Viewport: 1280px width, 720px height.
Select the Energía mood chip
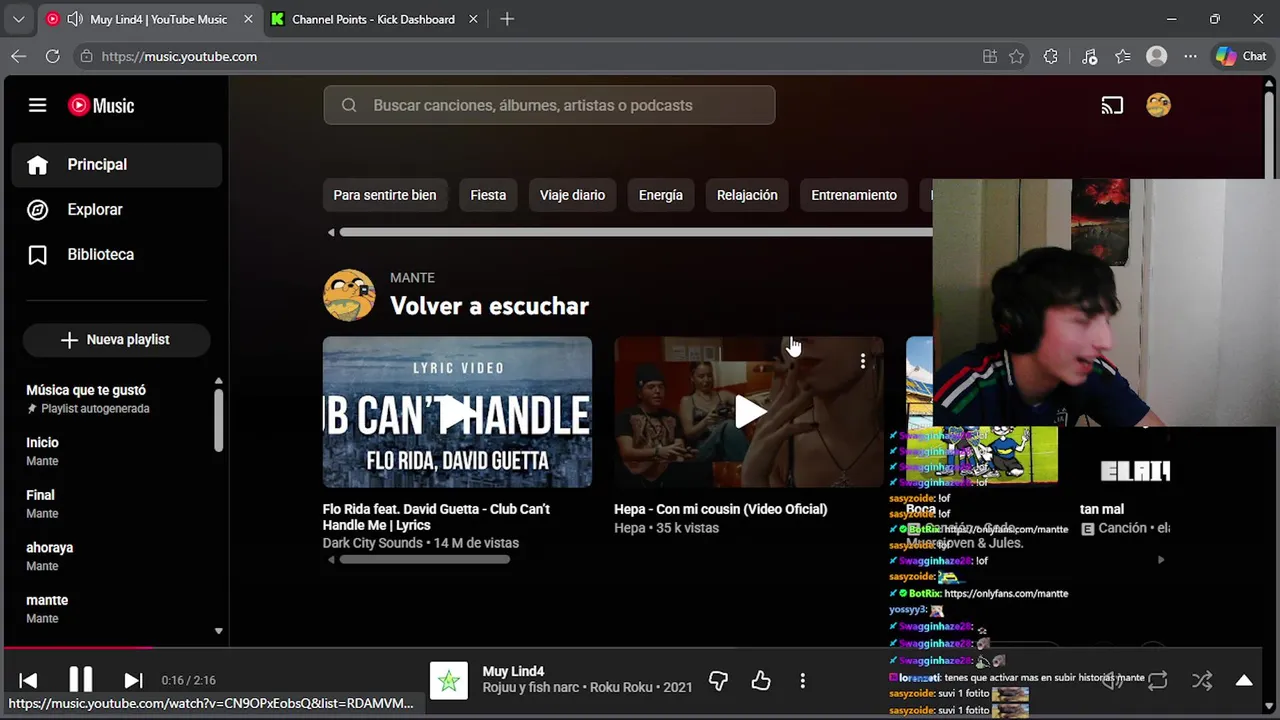pyautogui.click(x=661, y=195)
